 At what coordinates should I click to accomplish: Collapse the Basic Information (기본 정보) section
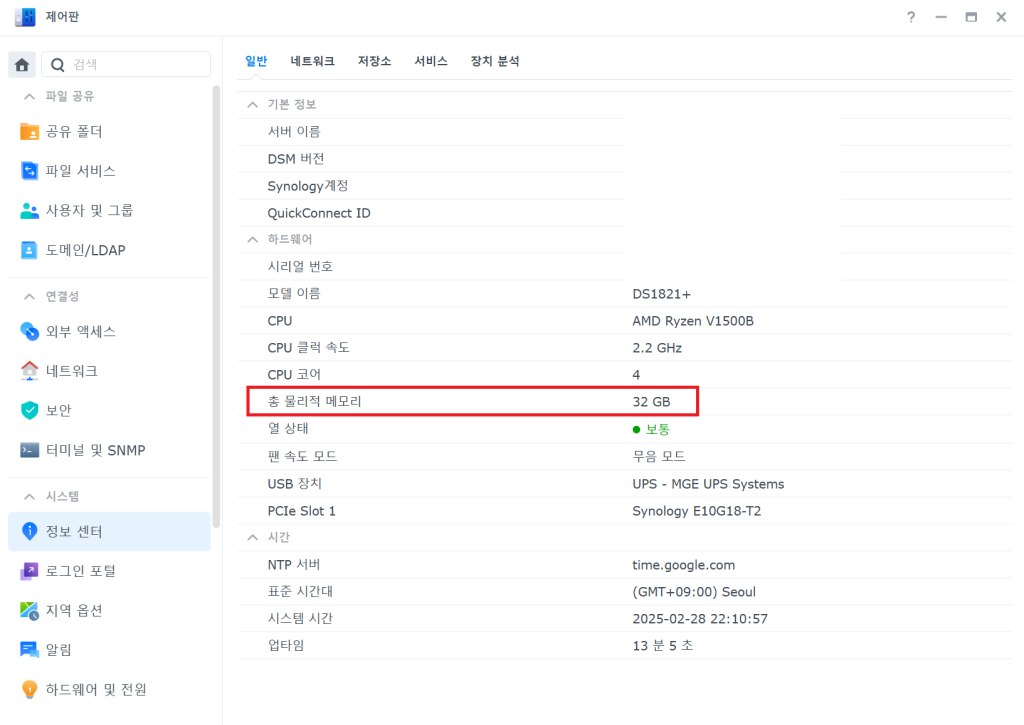(x=253, y=105)
